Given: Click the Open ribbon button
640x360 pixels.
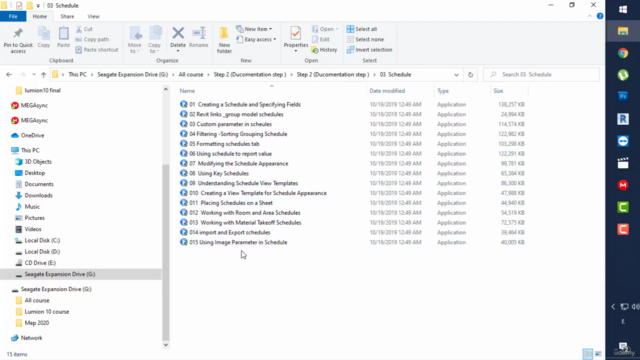Looking at the screenshot, I should coord(325,29).
